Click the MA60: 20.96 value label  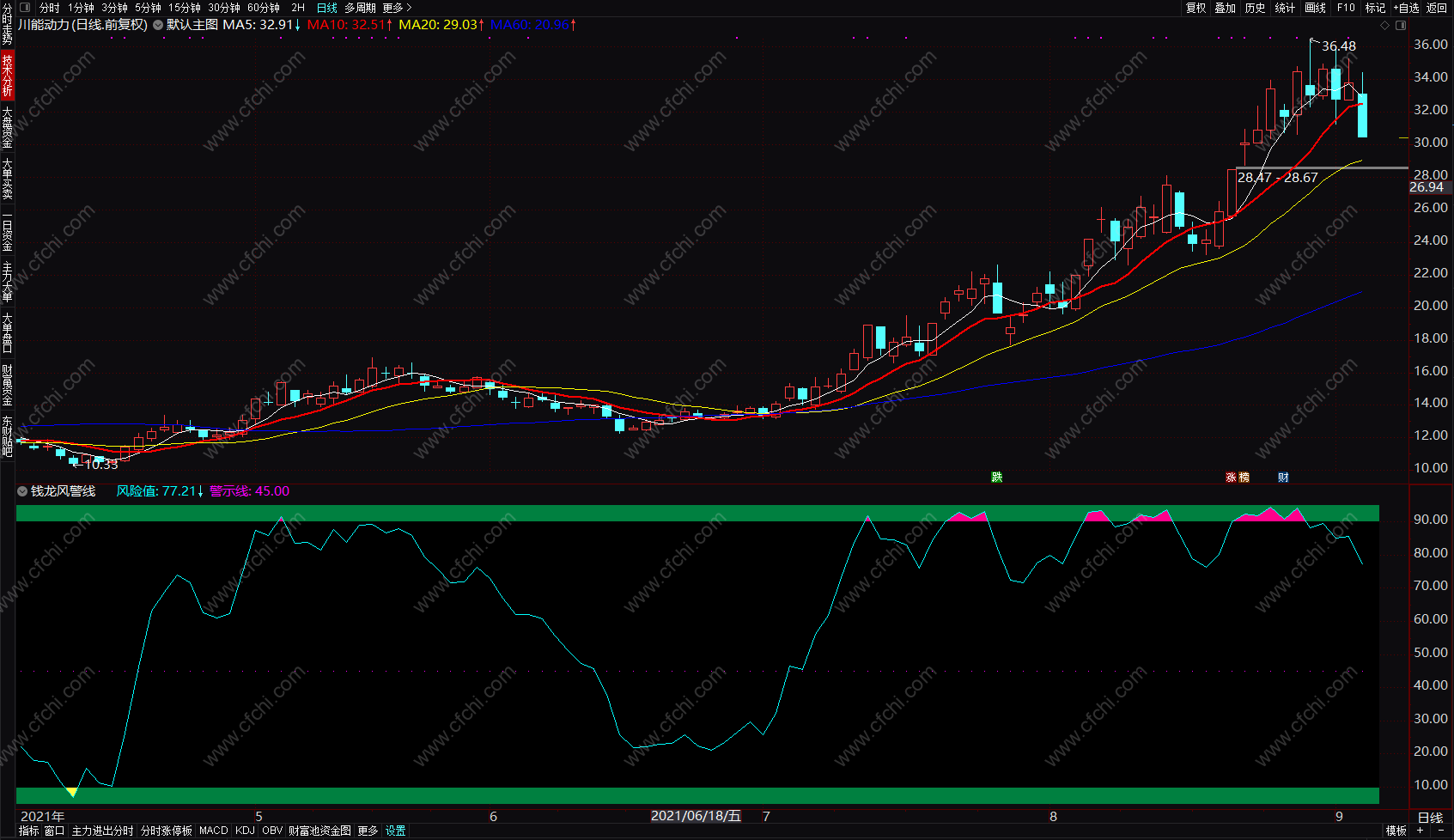[x=533, y=25]
